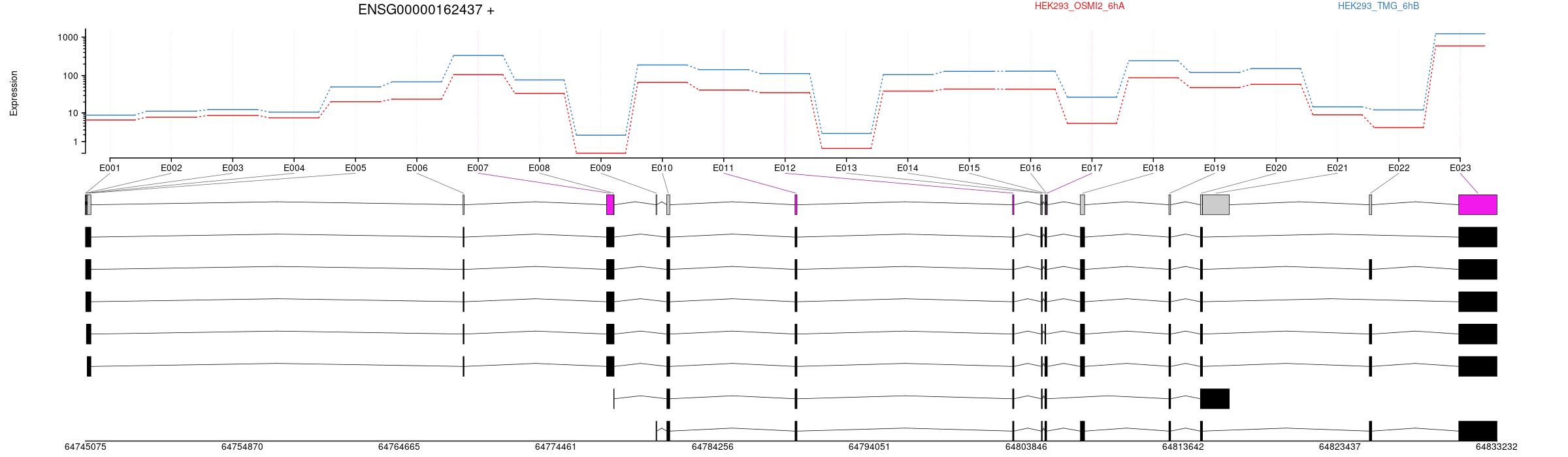The width and height of the screenshot is (1568, 457).
Task: Click the gene title ENSG00000162437 +
Action: pyautogui.click(x=426, y=10)
